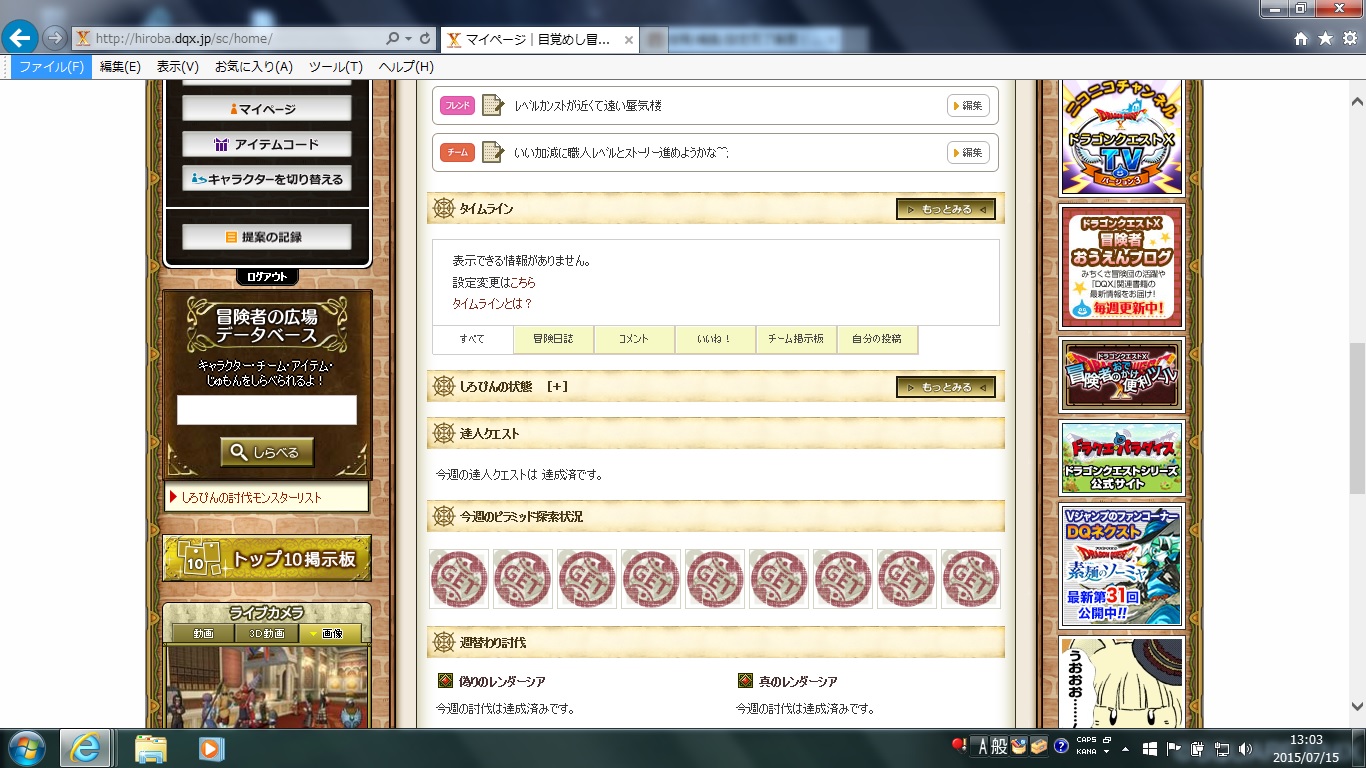Expand しろぴんの状態 with the [+] toggle

click(x=557, y=387)
